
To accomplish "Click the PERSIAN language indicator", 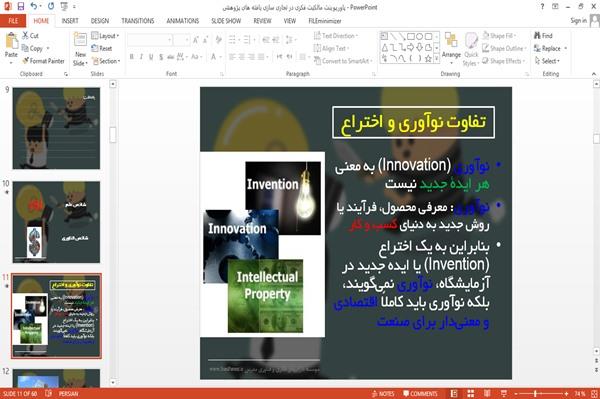I will pos(68,394).
